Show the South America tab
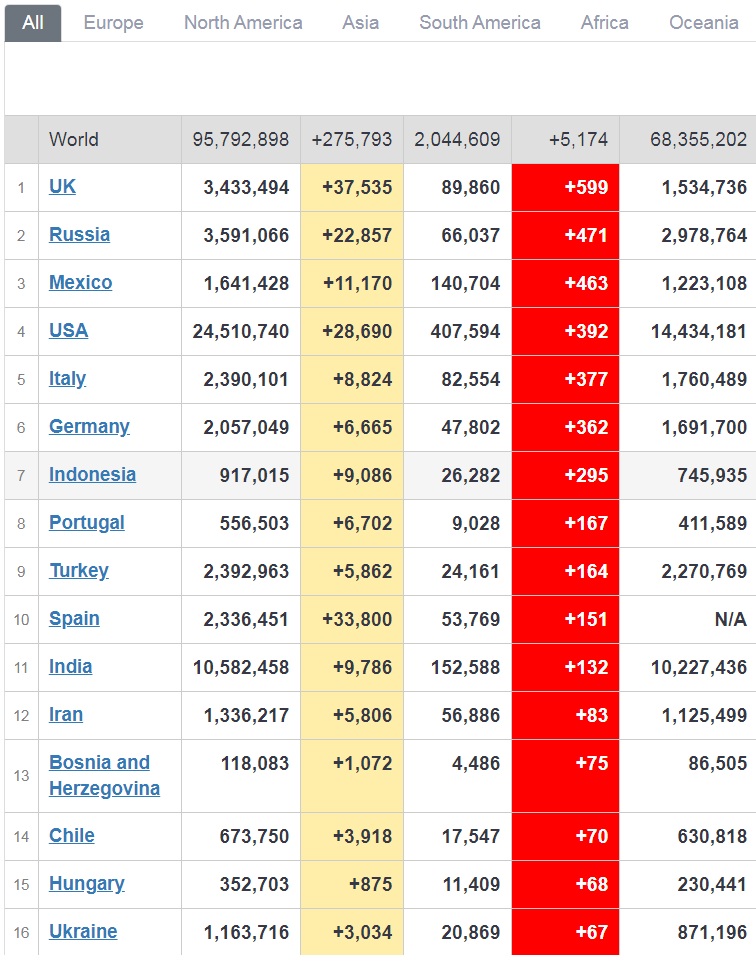Viewport: 756px width, 955px height. (x=480, y=22)
